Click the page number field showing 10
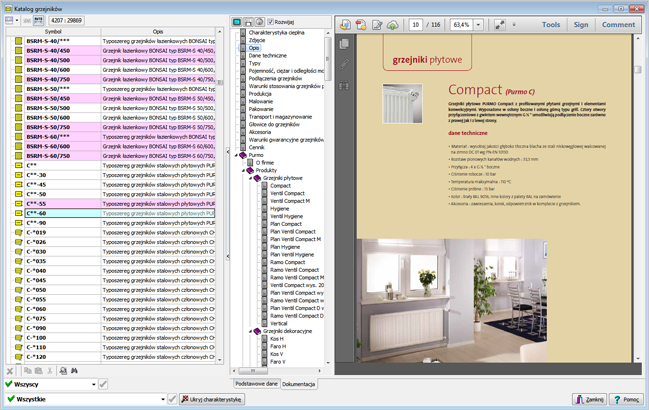 [416, 25]
